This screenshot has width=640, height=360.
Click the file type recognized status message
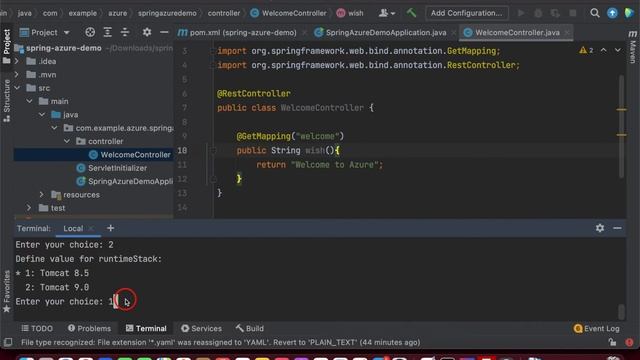(x=220, y=342)
